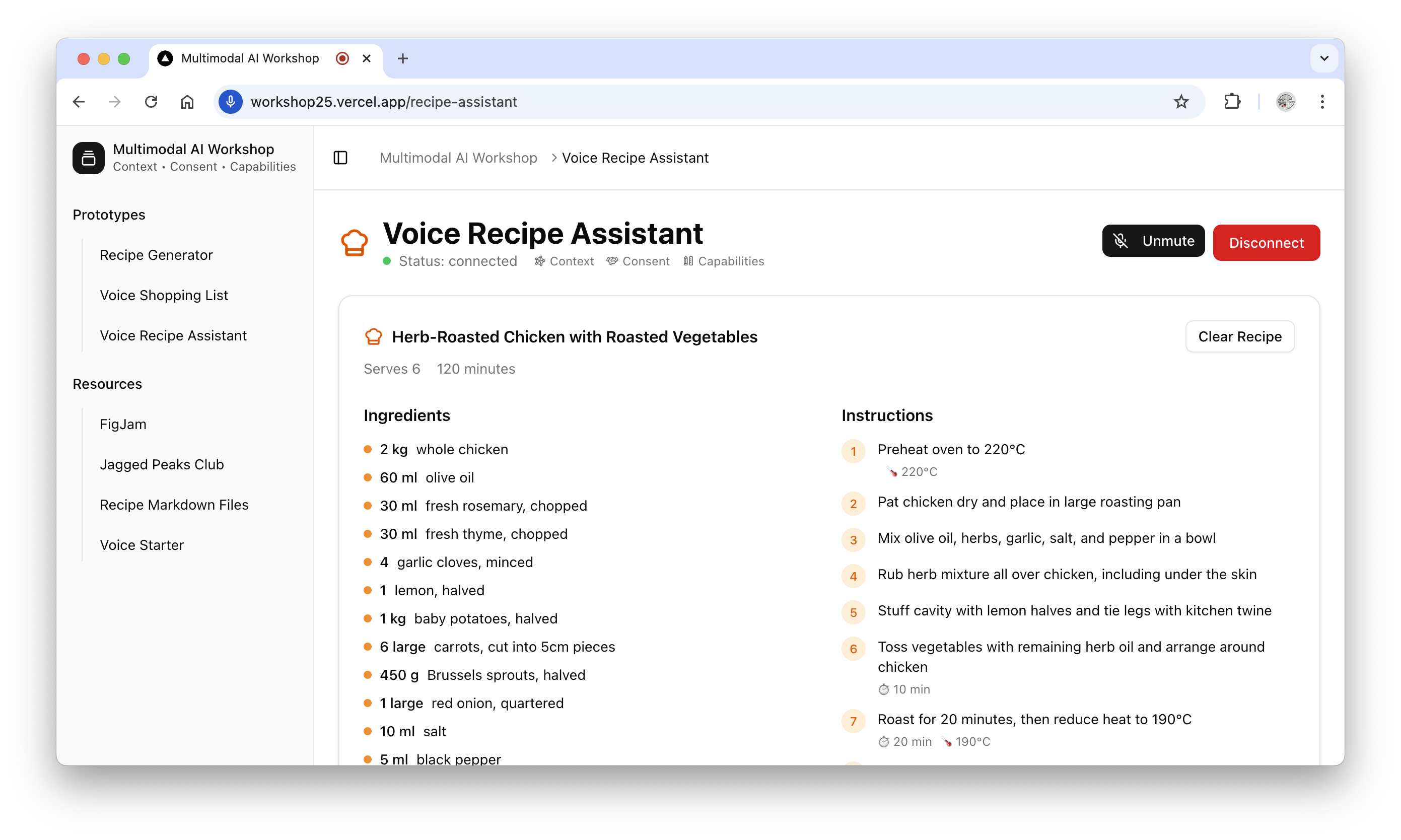Viewport: 1401px width, 840px height.
Task: Collapse the sidebar using the panel toggle icon
Action: 339,158
